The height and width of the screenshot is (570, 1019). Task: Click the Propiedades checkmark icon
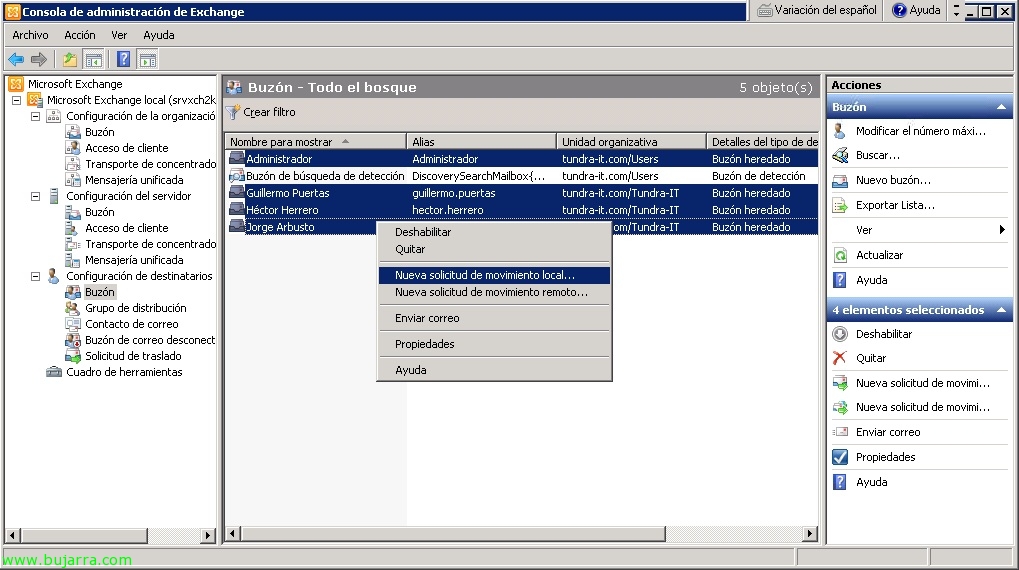(840, 457)
